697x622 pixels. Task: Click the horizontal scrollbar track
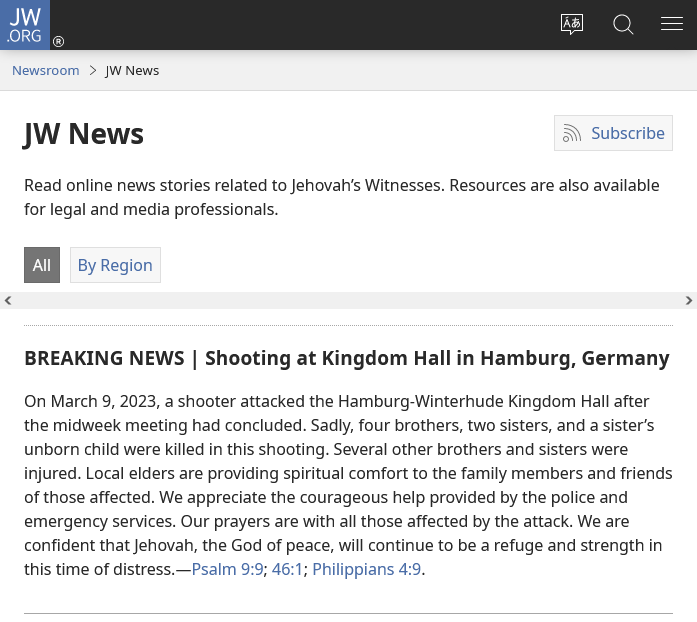point(348,300)
